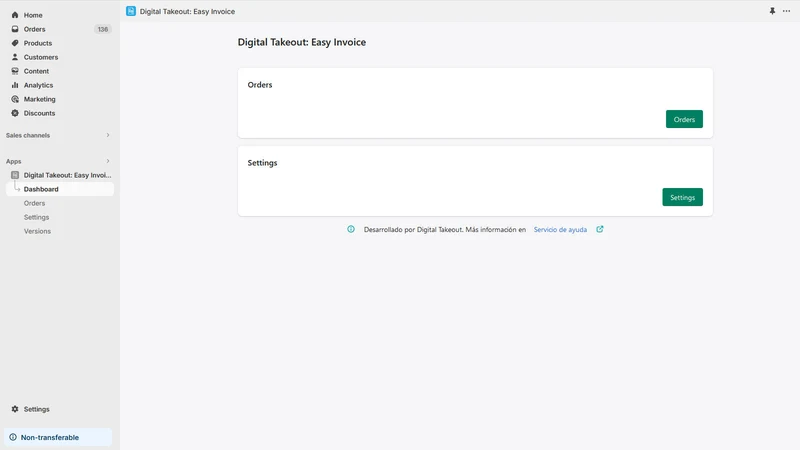
Task: Select Dashboard under the app
Action: 60,189
